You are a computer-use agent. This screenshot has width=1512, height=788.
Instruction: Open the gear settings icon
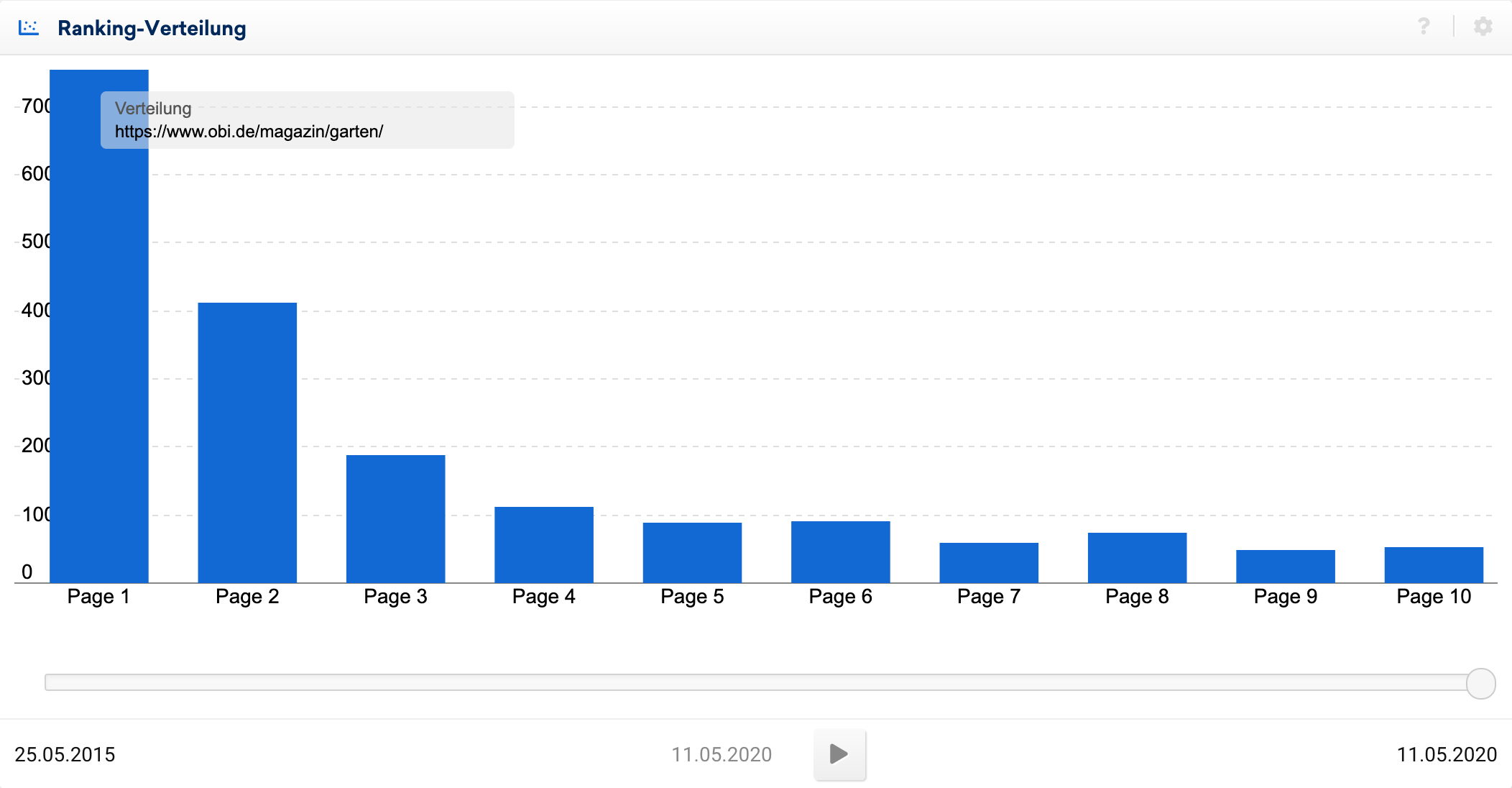coord(1483,27)
